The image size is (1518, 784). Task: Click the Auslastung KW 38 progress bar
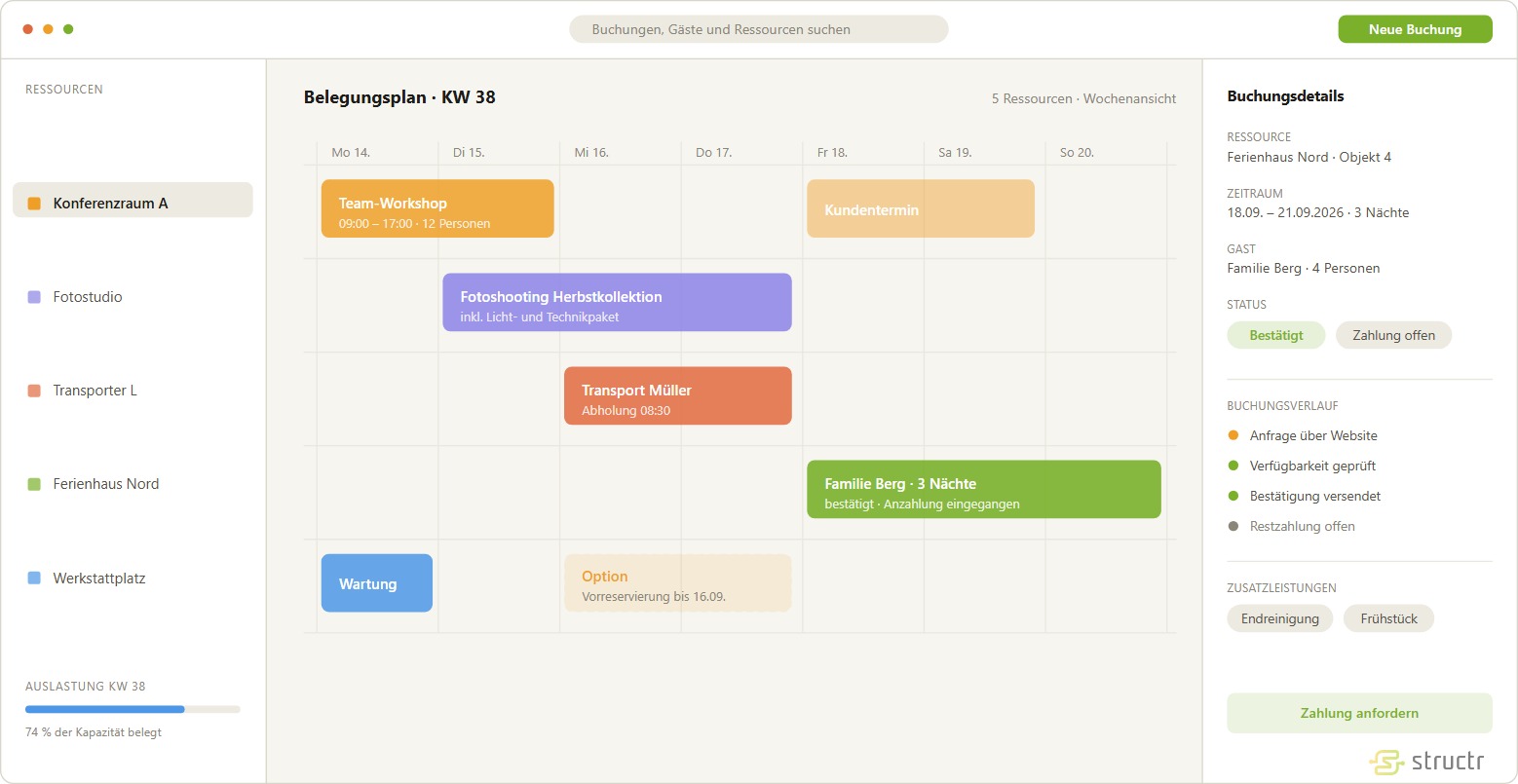click(x=133, y=709)
